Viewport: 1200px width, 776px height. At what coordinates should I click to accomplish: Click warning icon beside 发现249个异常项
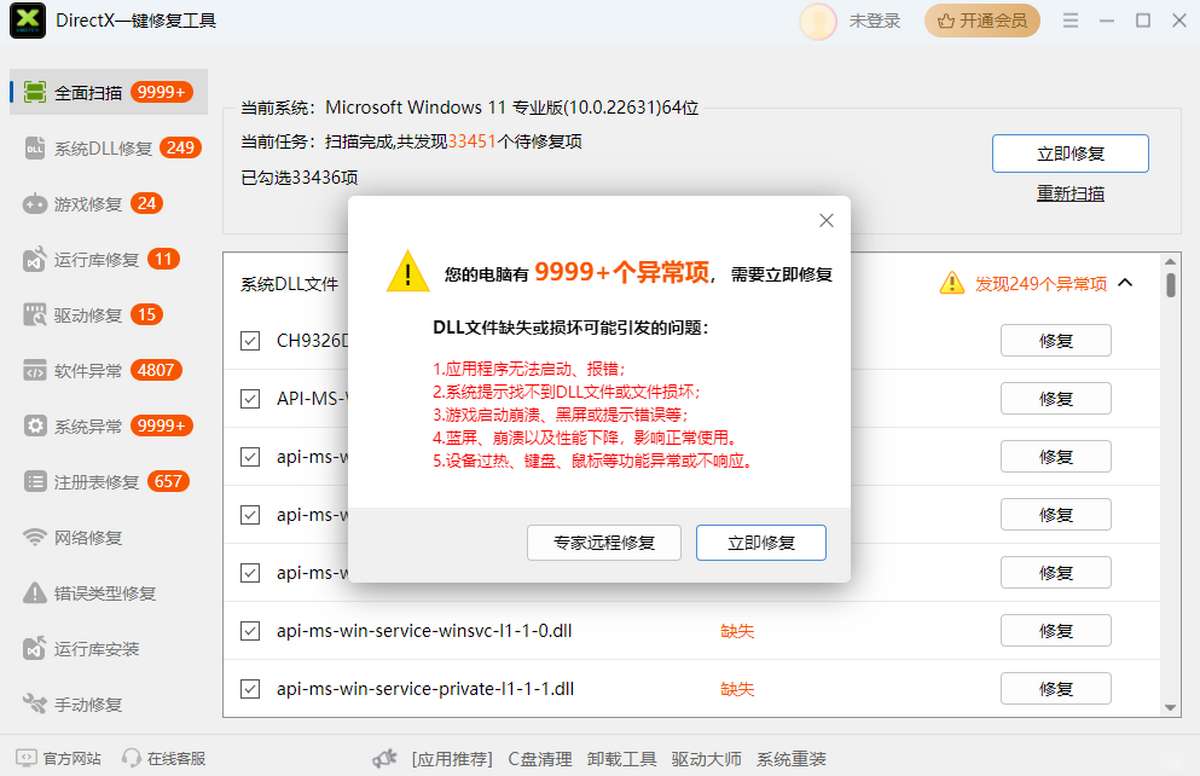pos(952,283)
